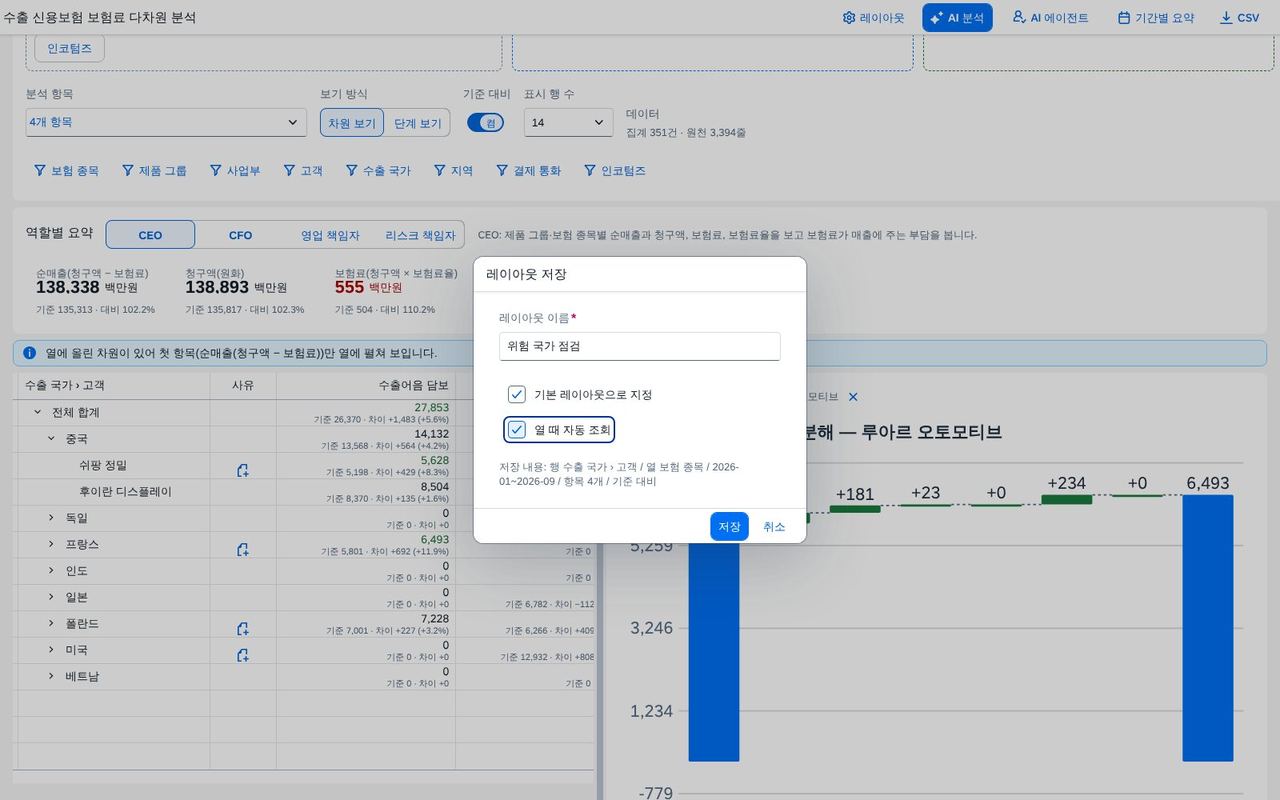Viewport: 1280px width, 800px height.
Task: Open the 제품 그룹 filter
Action: point(154,171)
